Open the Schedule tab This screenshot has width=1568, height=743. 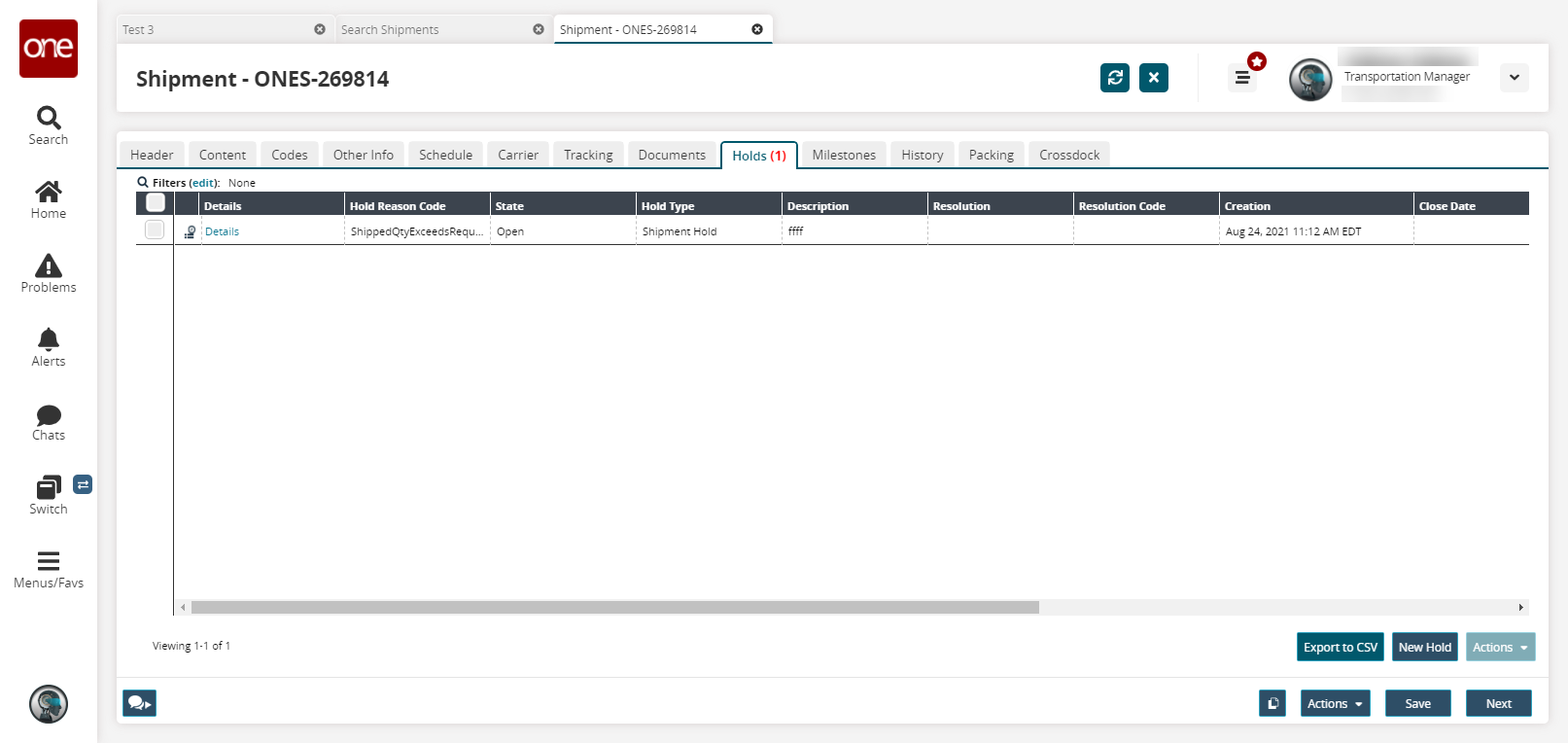pyautogui.click(x=445, y=155)
